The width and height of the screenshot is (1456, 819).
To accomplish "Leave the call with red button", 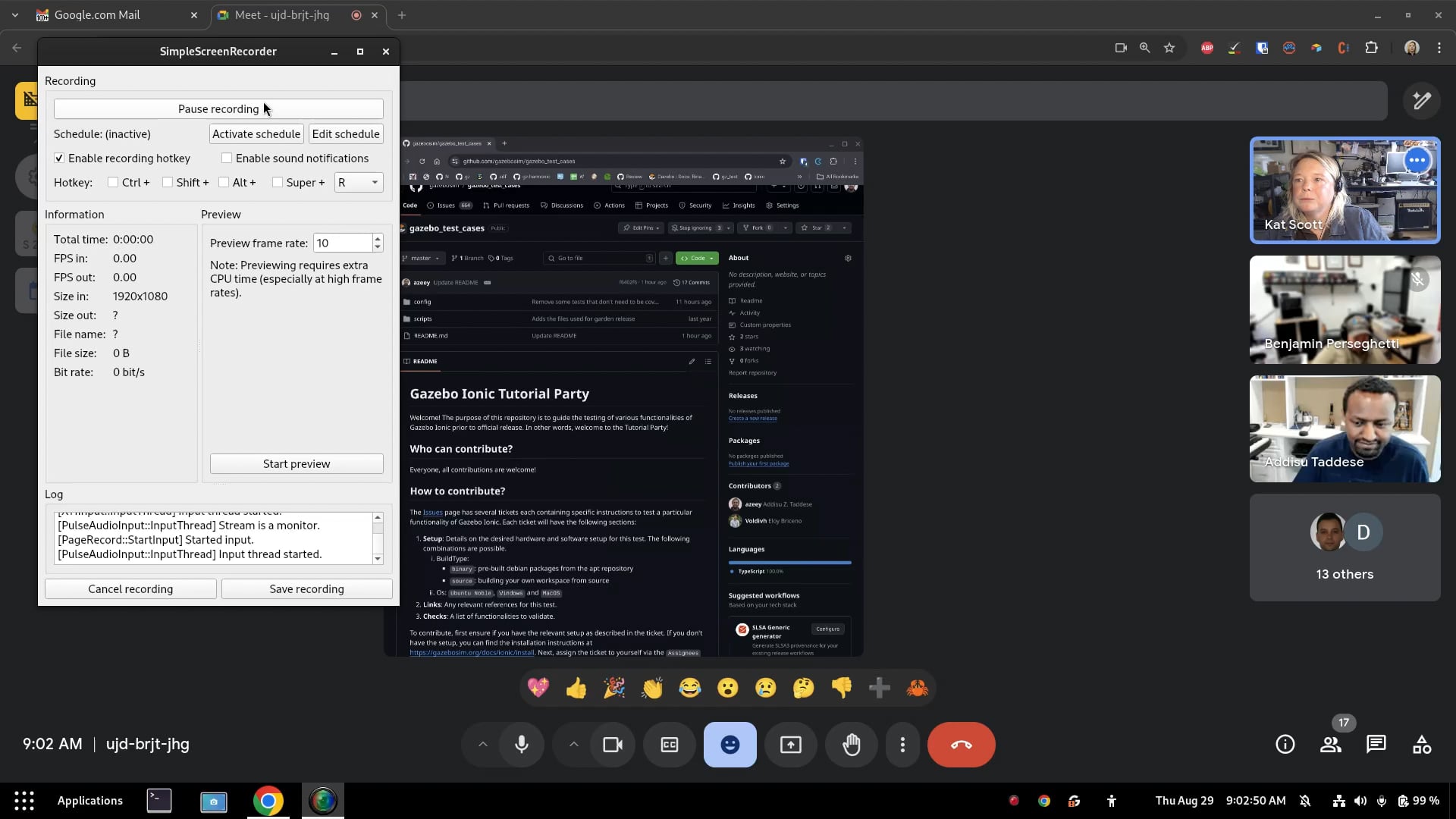I will 962,745.
